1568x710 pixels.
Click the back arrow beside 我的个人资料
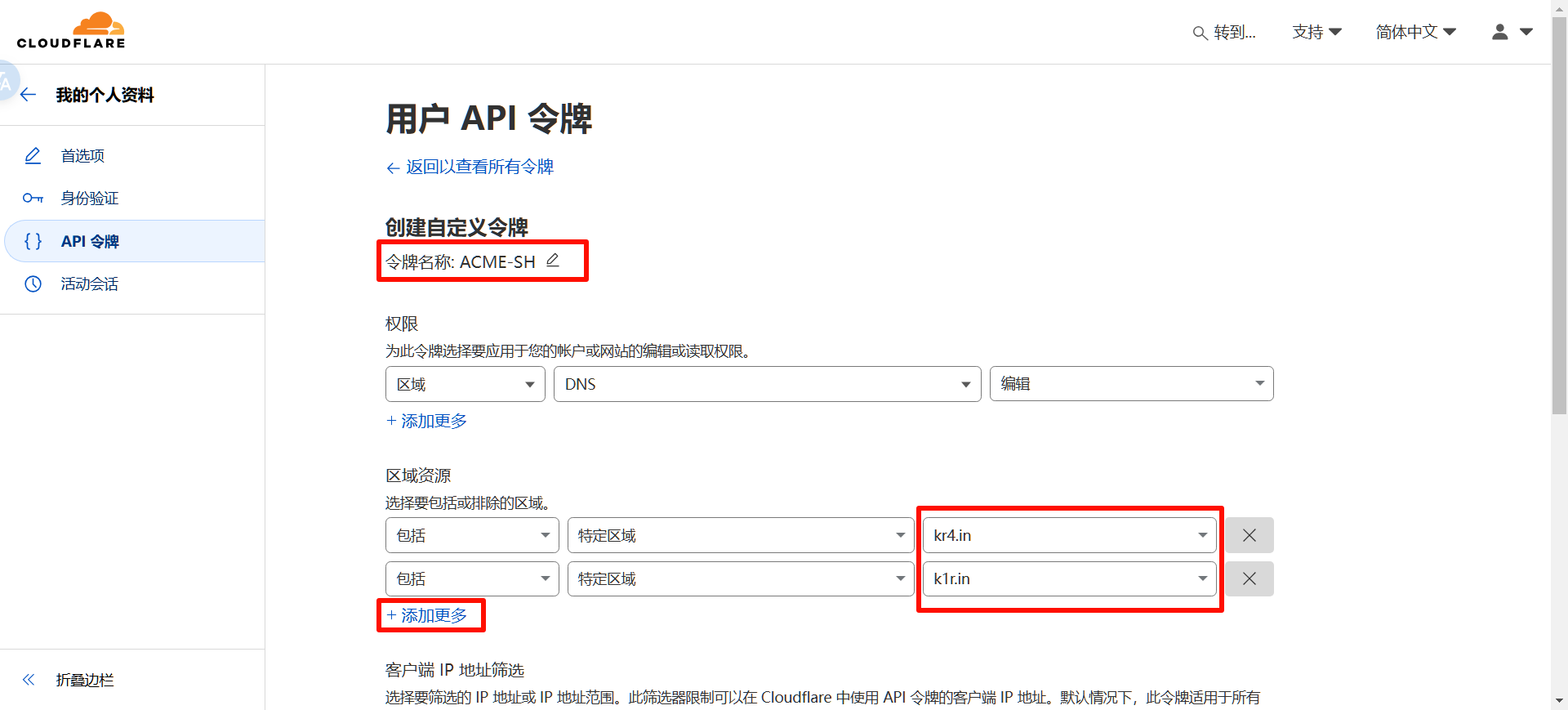point(29,95)
